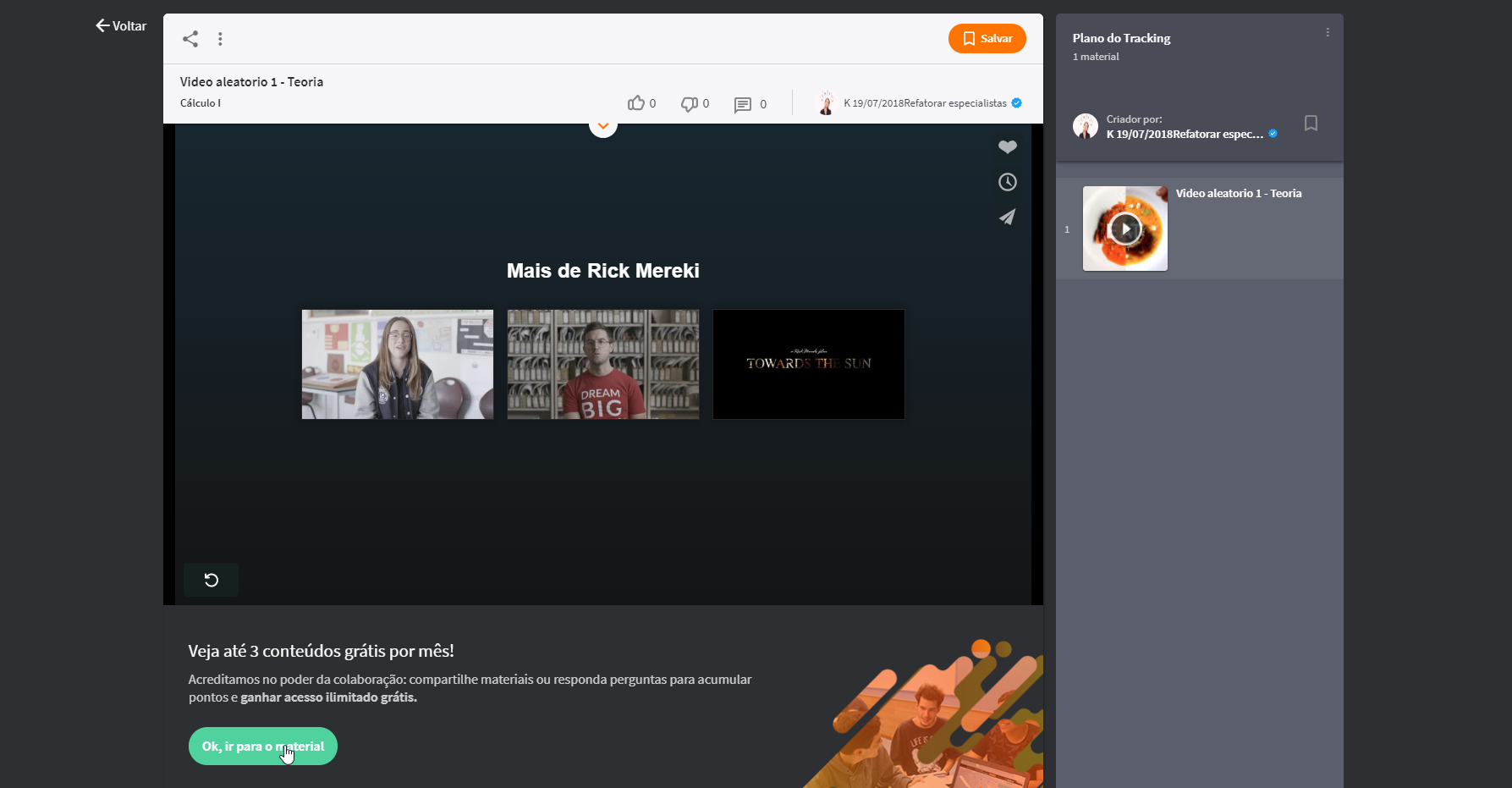Play Video aleatorio 1 thumbnail in playlist
1512x788 pixels.
[x=1125, y=229]
